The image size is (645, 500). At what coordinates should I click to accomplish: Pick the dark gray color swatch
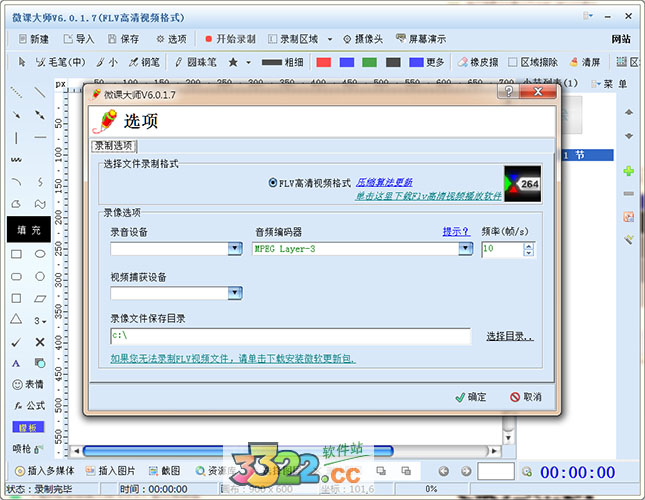[393, 62]
